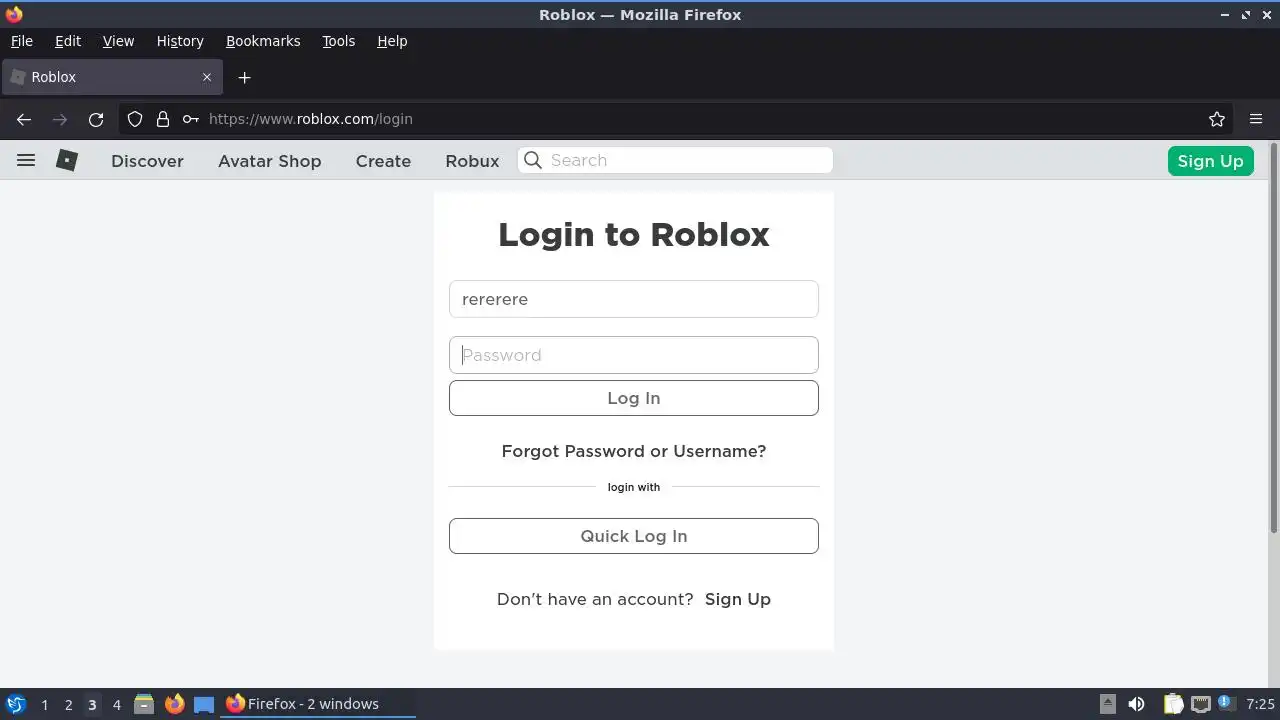Open the Avatar Shop link

click(x=269, y=161)
